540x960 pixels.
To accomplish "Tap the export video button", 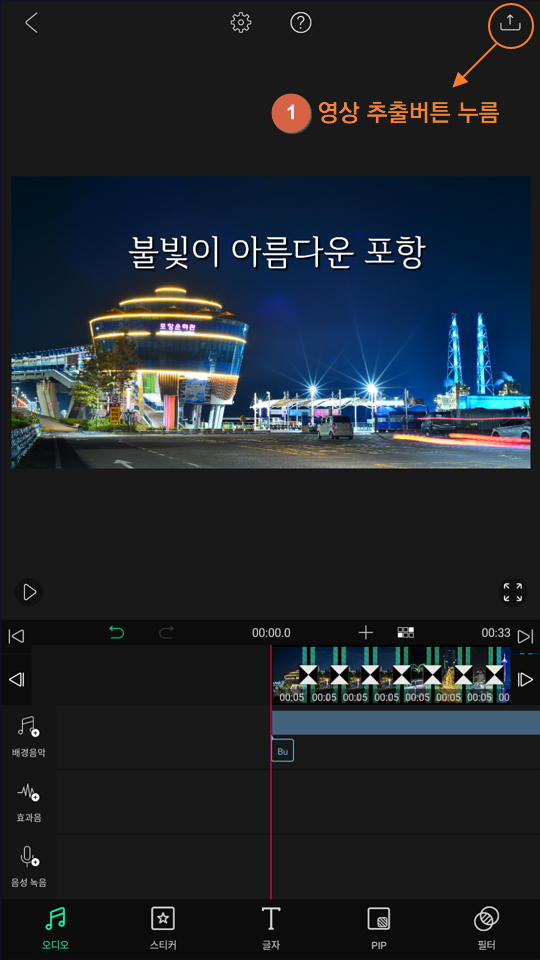I will tap(509, 23).
